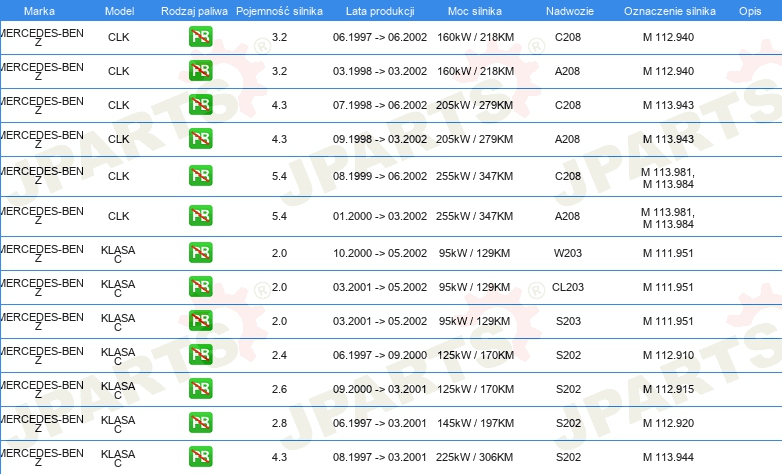The height and width of the screenshot is (474, 782).
Task: Click the fuel icon for CLK 4.3 A208
Action: point(200,139)
